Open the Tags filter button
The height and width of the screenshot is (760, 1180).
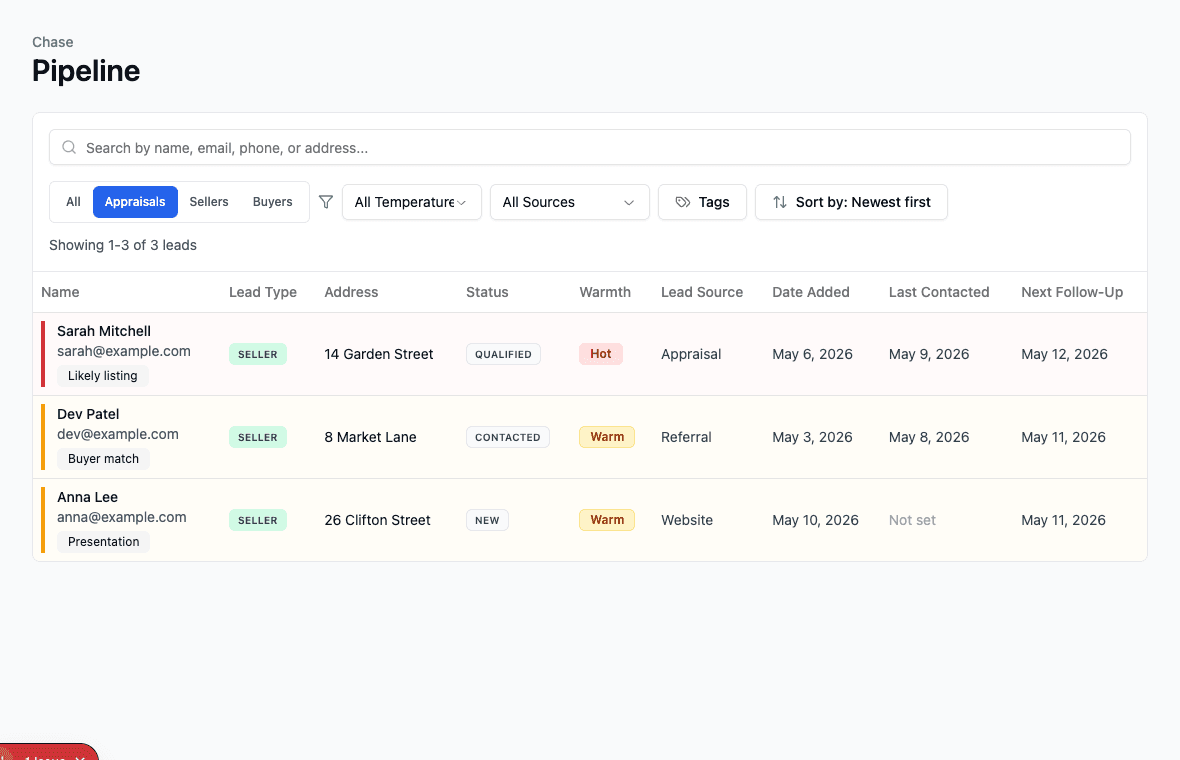coord(702,202)
